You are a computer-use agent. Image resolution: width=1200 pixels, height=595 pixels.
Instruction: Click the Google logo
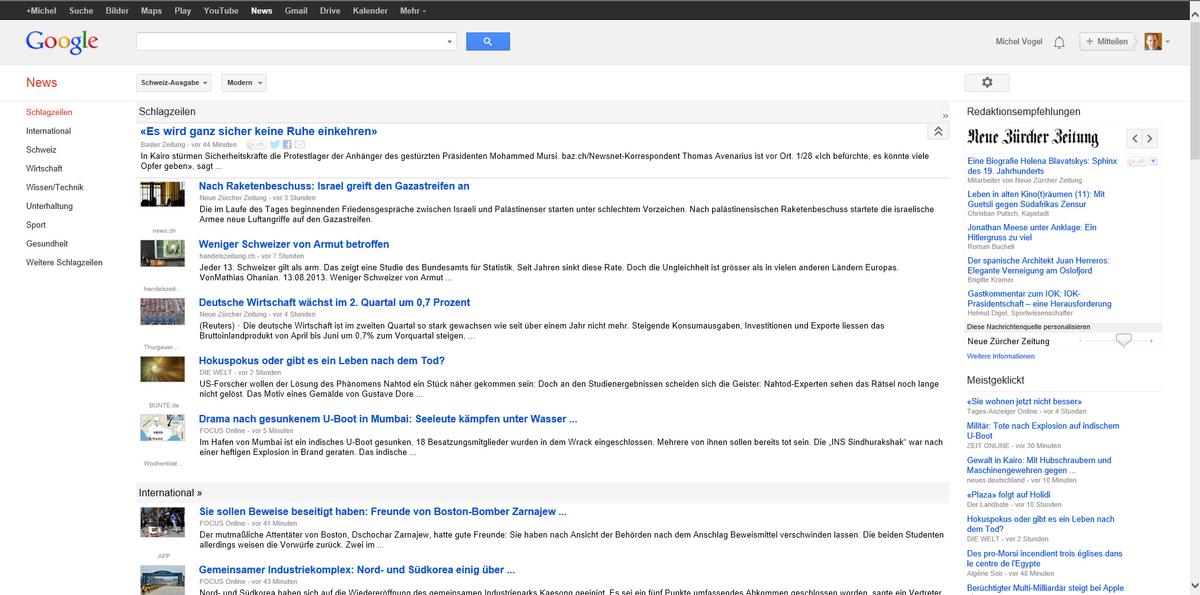pyautogui.click(x=62, y=41)
